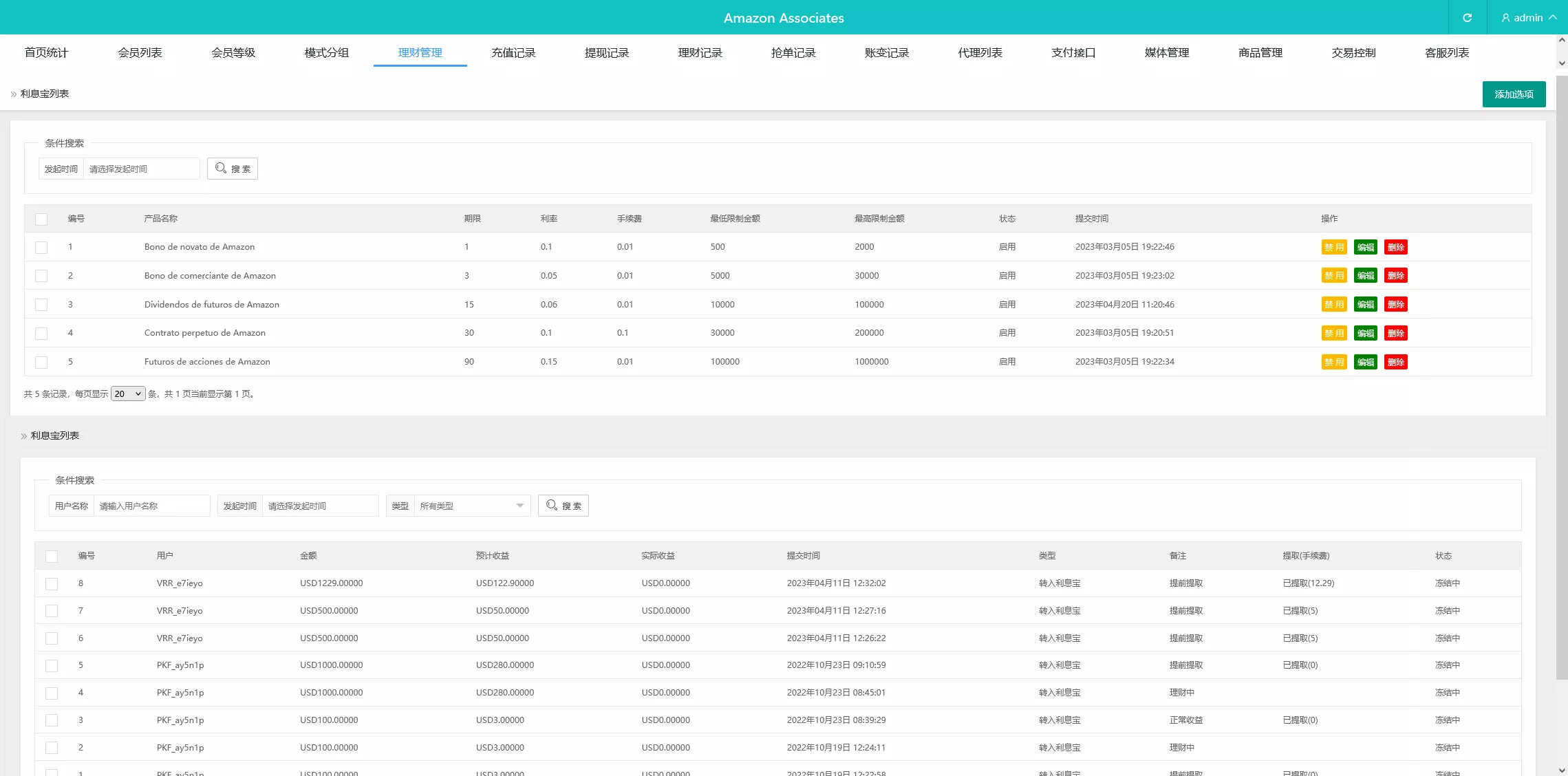Click green edit button for product 3
Viewport: 1568px width, 776px height.
pyautogui.click(x=1365, y=305)
